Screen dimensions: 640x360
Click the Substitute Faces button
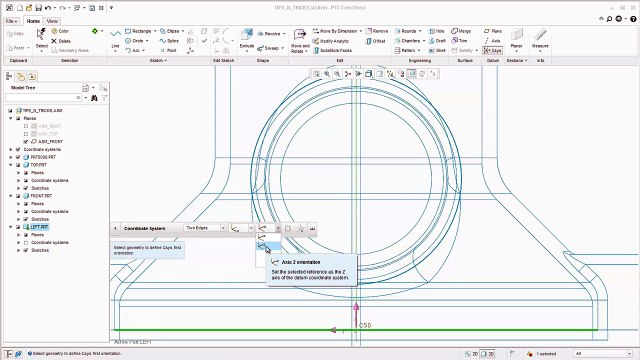[332, 51]
